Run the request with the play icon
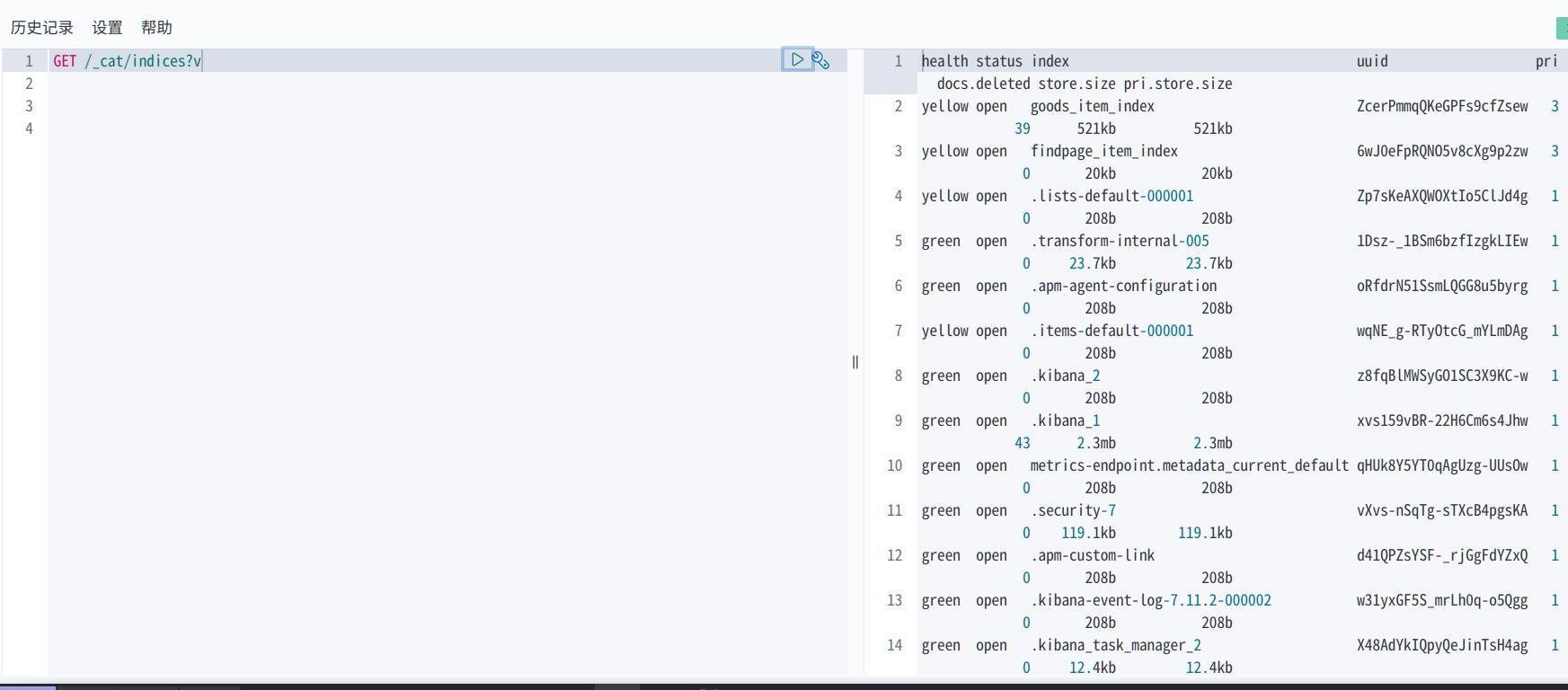This screenshot has height=690, width=1568. 797,60
